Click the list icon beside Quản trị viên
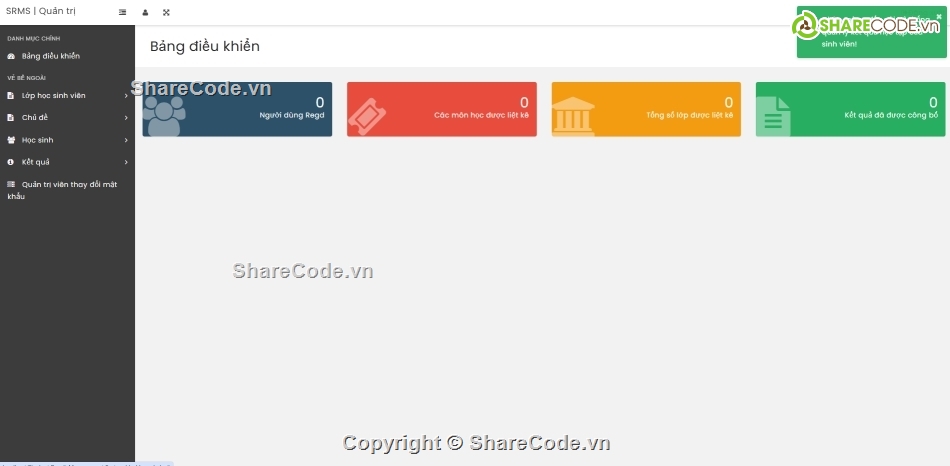This screenshot has height=466, width=950. (11, 184)
